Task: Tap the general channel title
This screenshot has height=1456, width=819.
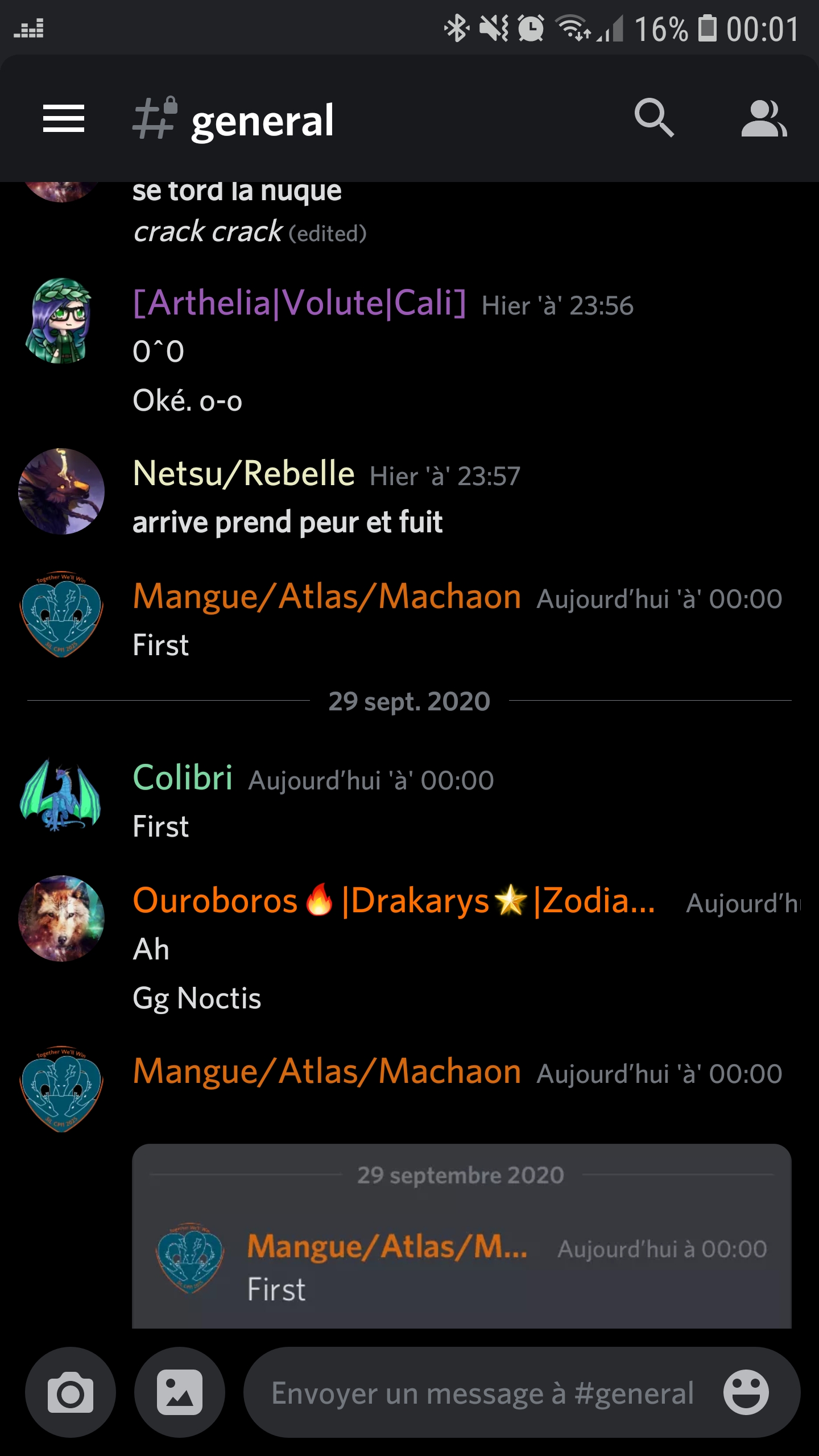Action: click(262, 121)
